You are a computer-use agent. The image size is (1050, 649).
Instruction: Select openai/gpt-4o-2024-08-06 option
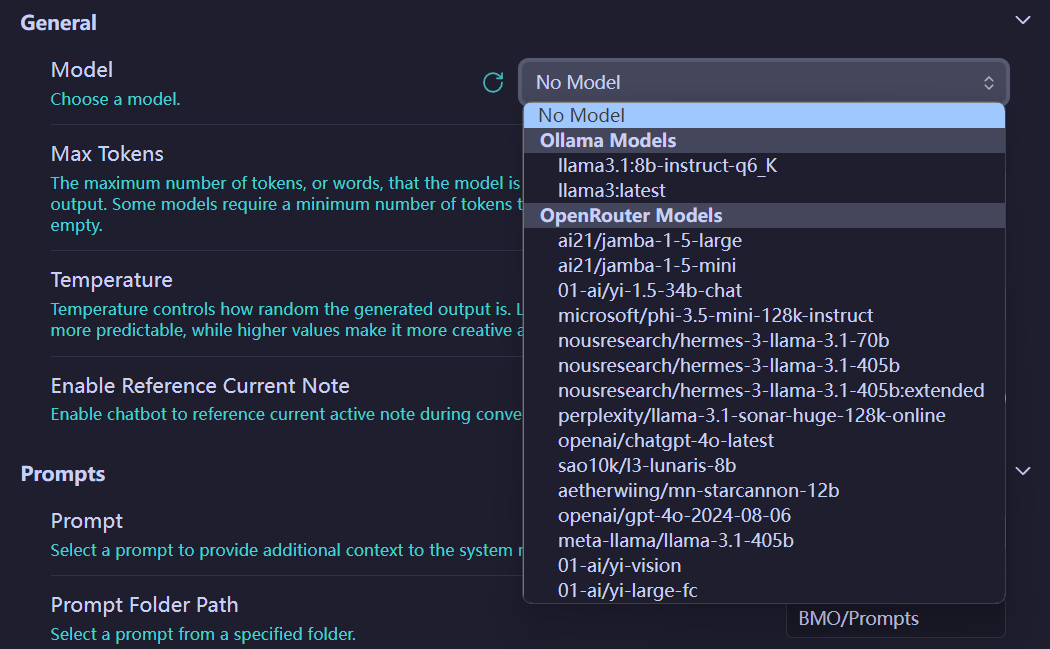point(674,515)
